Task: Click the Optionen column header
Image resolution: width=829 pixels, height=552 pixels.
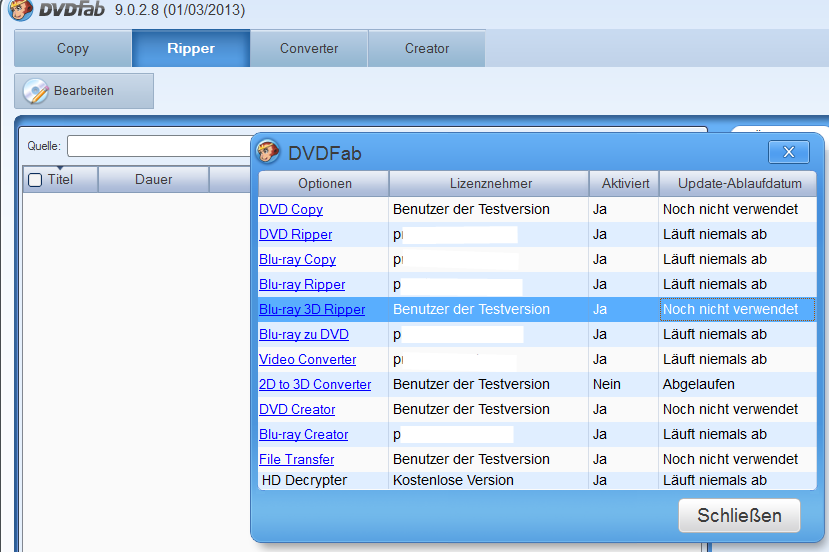Action: coord(324,183)
